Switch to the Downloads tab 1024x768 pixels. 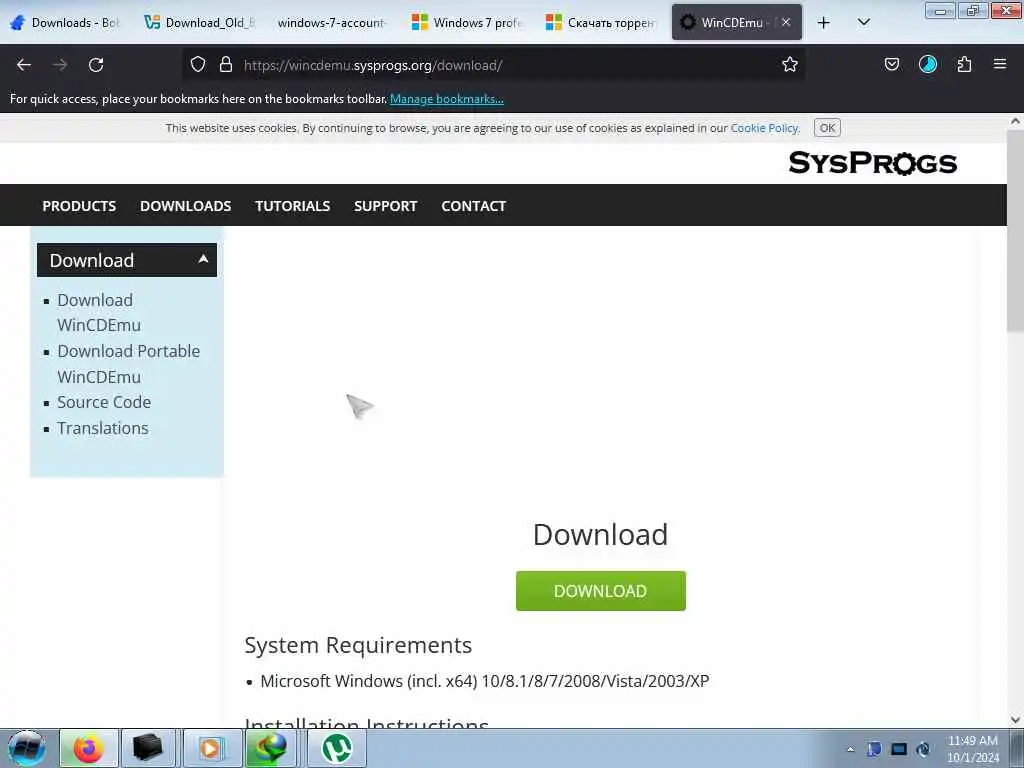click(x=67, y=23)
